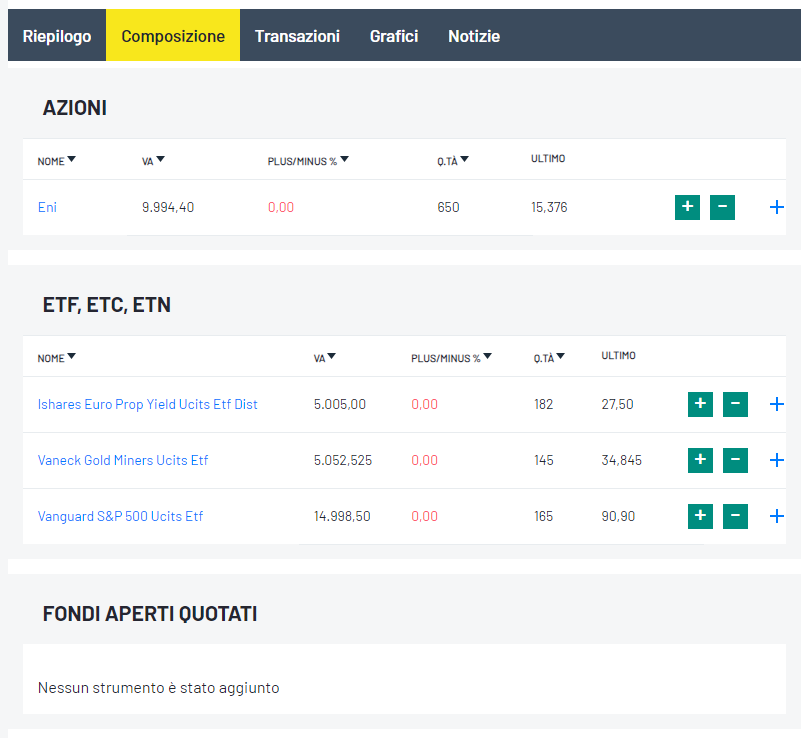
Task: Open Vanguard S&P 500 Ucits Etf link
Action: (120, 516)
